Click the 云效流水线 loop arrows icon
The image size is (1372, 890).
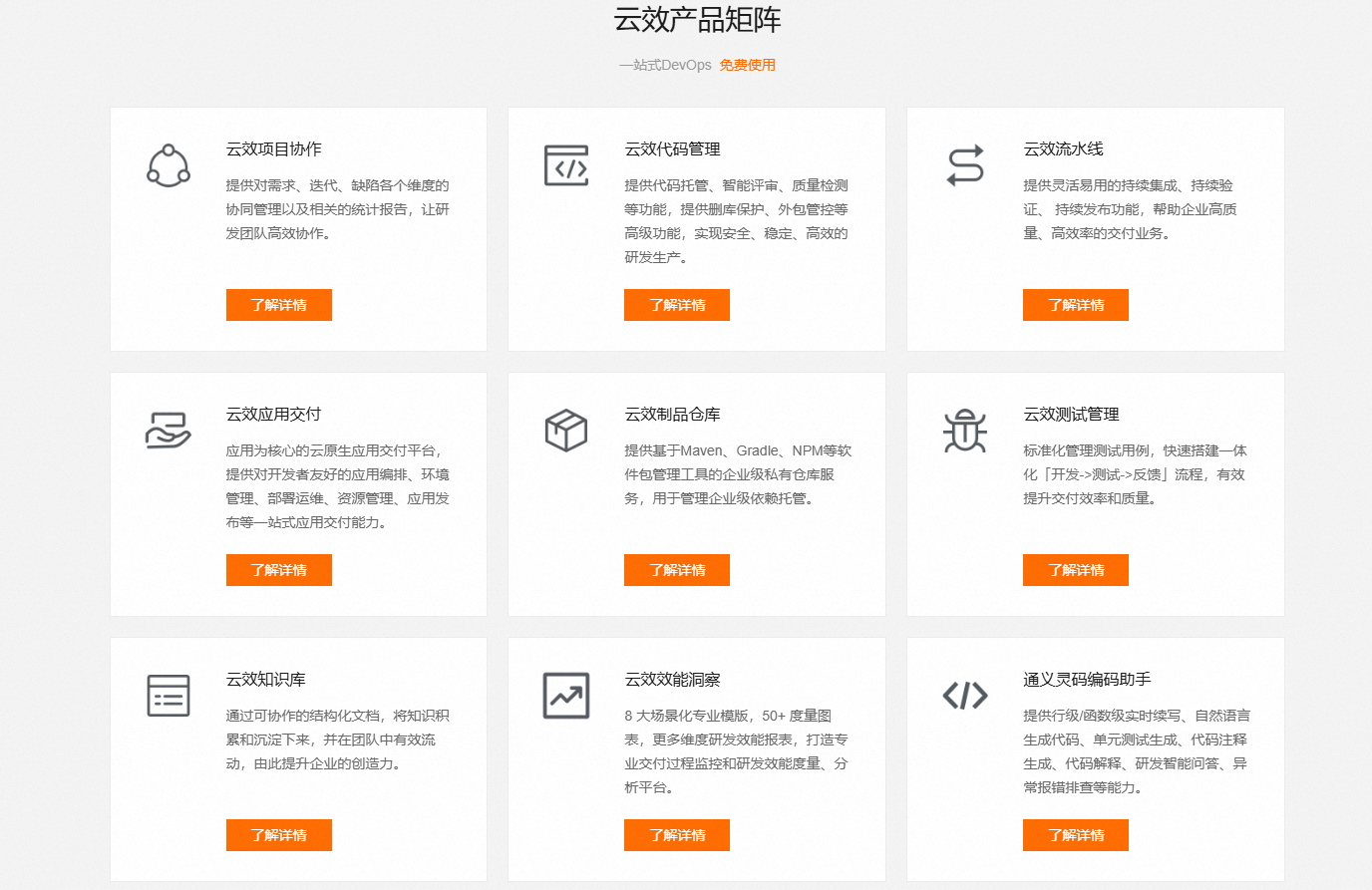(x=965, y=165)
